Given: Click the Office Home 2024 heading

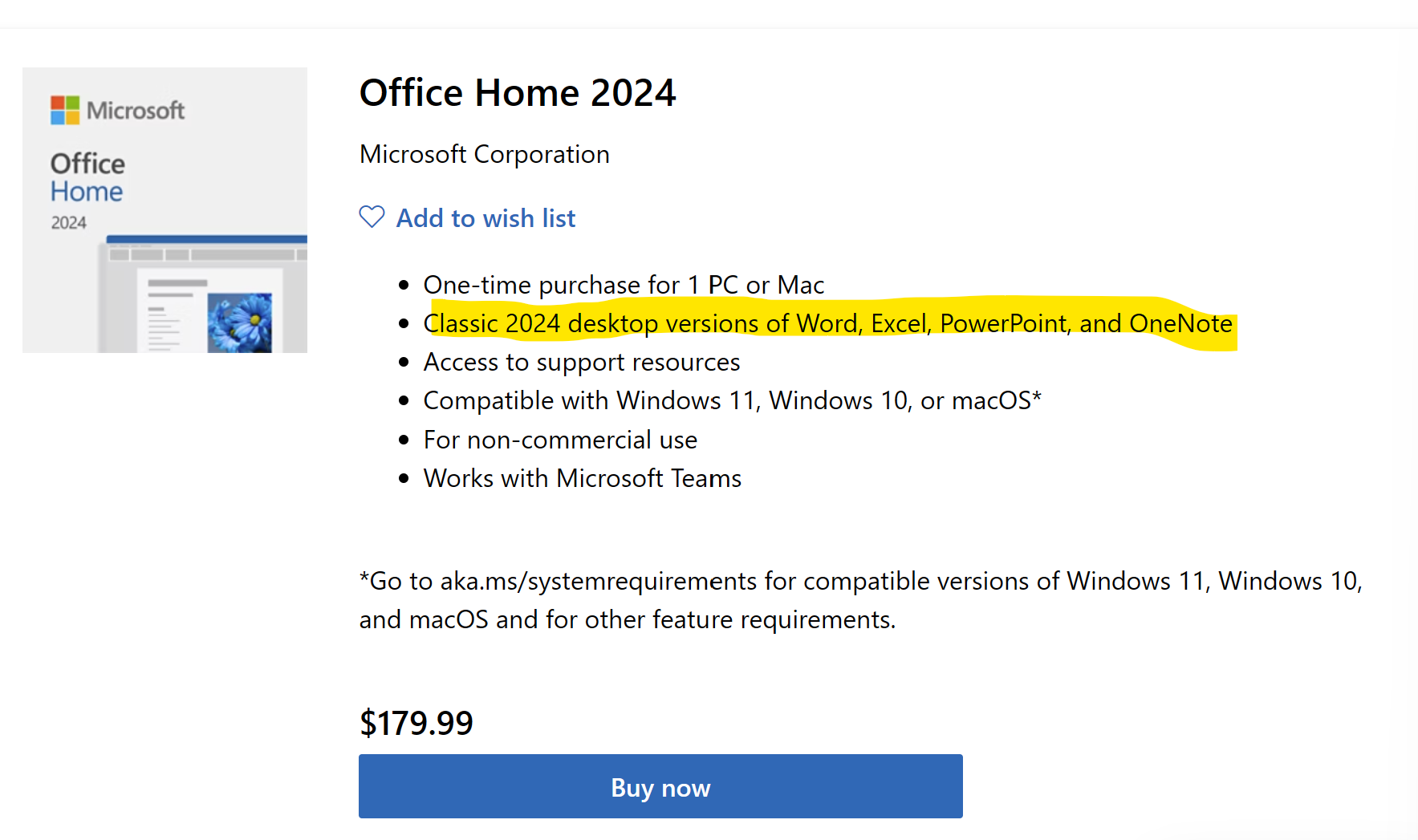Looking at the screenshot, I should [518, 92].
